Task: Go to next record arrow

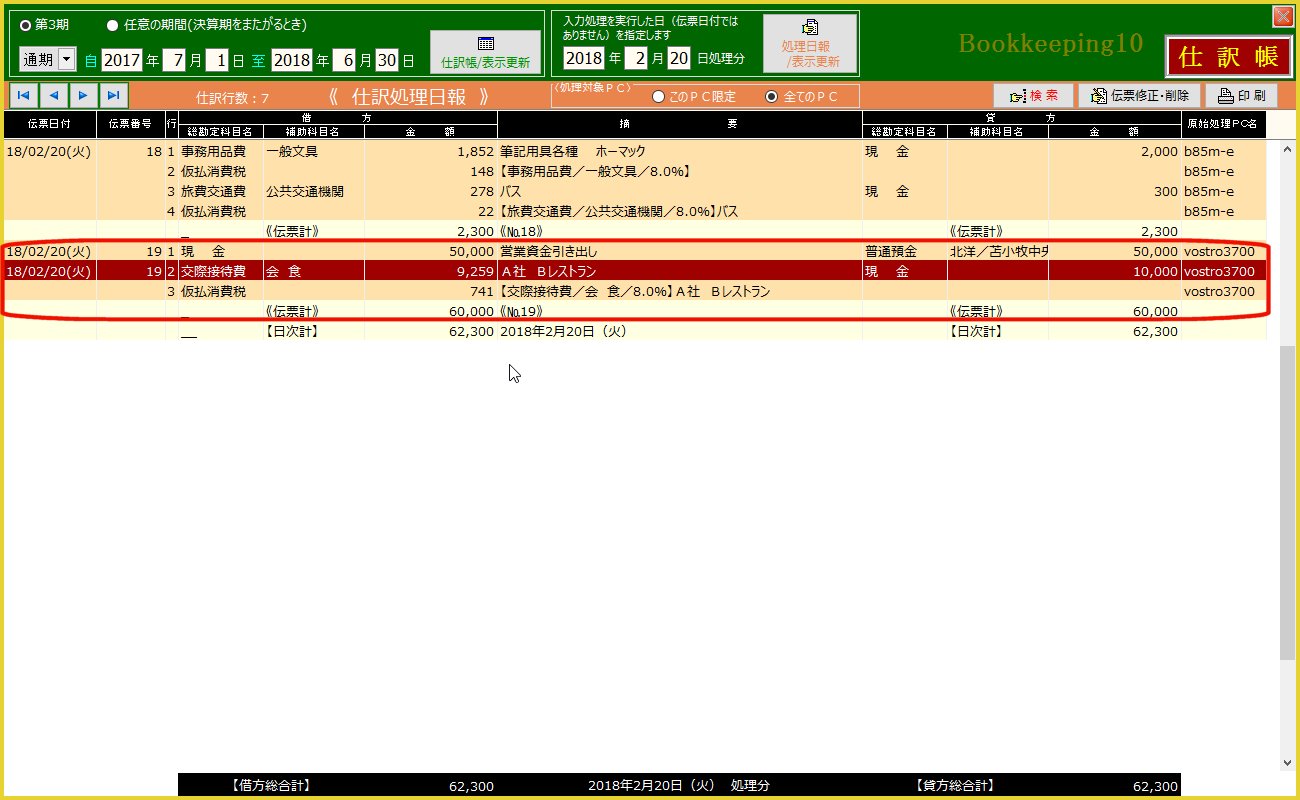Action: pos(84,96)
